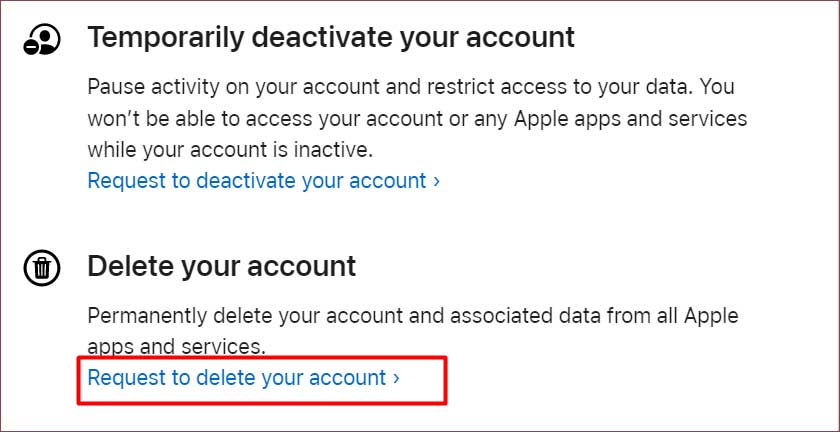
Task: Click the line starting with Pause activity
Action: pos(411,86)
